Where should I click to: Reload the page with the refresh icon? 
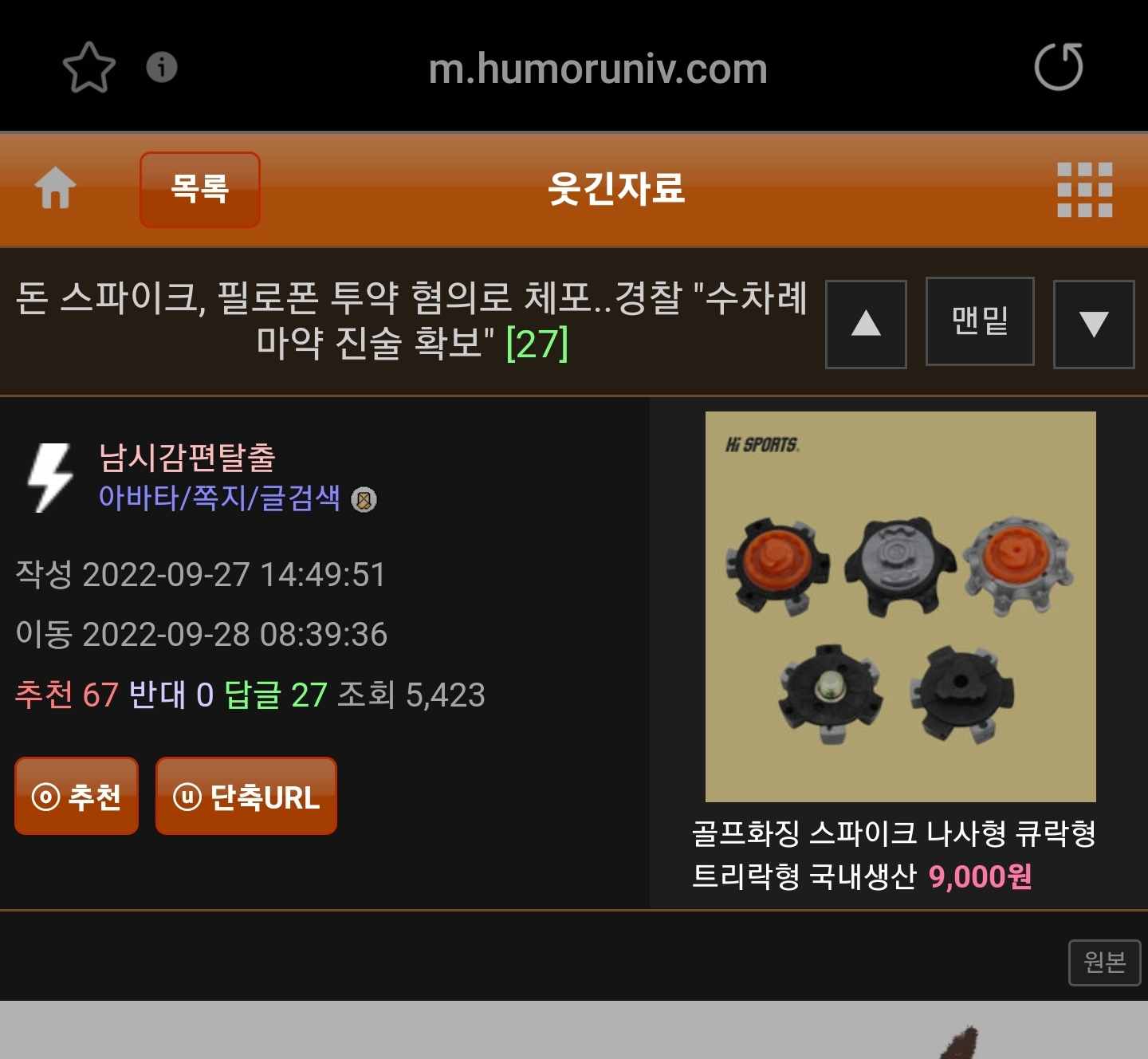pos(1059,67)
